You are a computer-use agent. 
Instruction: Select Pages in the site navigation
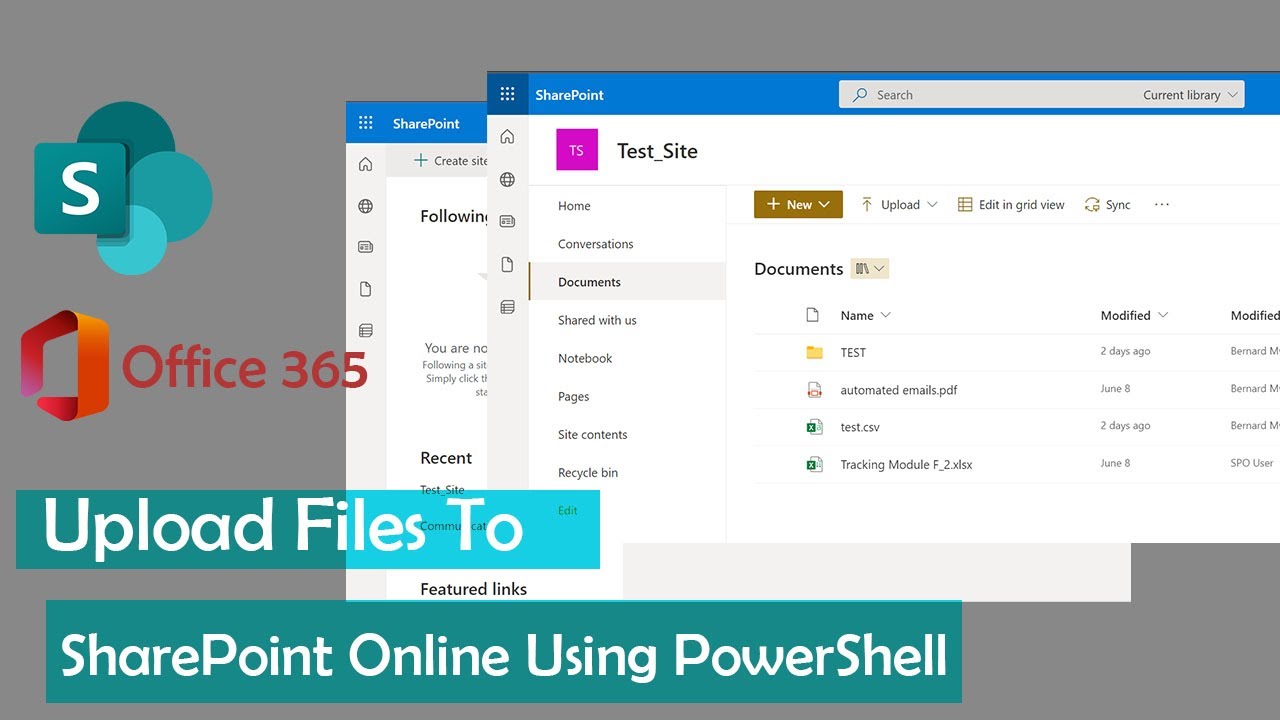pos(573,396)
